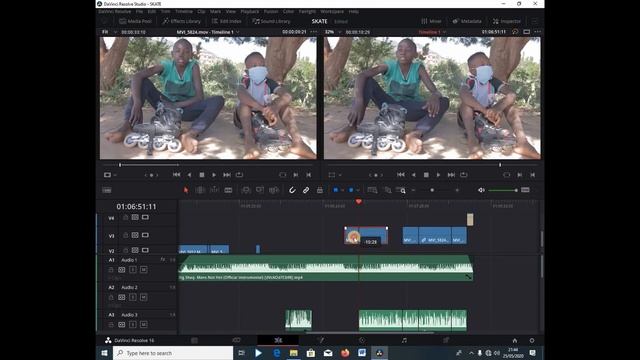Click the timeline zoom minus icon
Screen dimensions: 640x360
coord(413,190)
